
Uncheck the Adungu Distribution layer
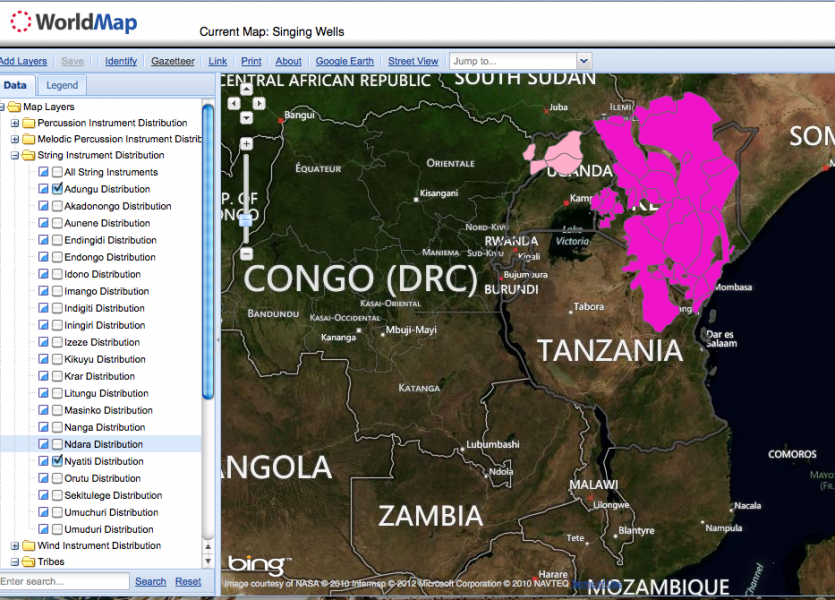coord(58,189)
